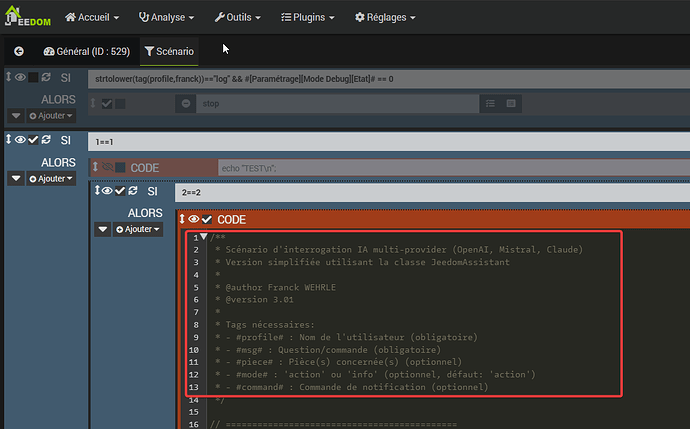
Task: Click the move handle of the orange CODE block
Action: click(x=182, y=219)
